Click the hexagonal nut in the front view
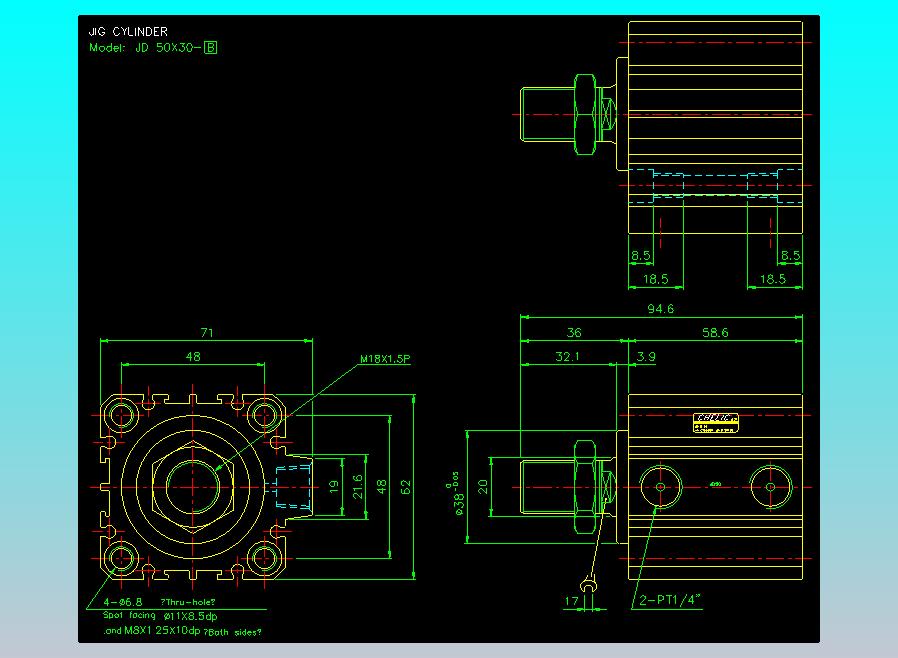The width and height of the screenshot is (898, 658). (192, 487)
